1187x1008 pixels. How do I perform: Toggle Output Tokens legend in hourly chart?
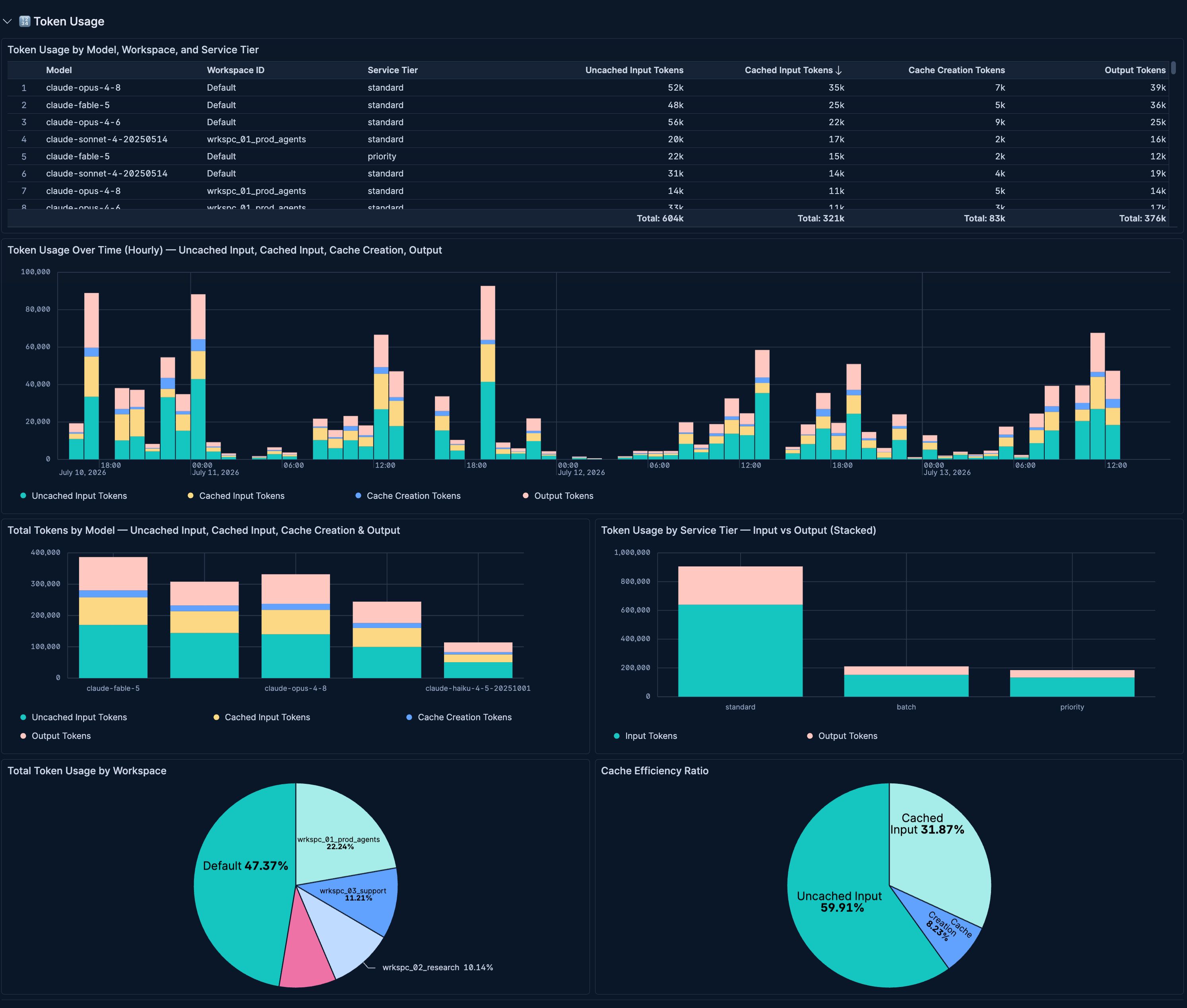[559, 496]
